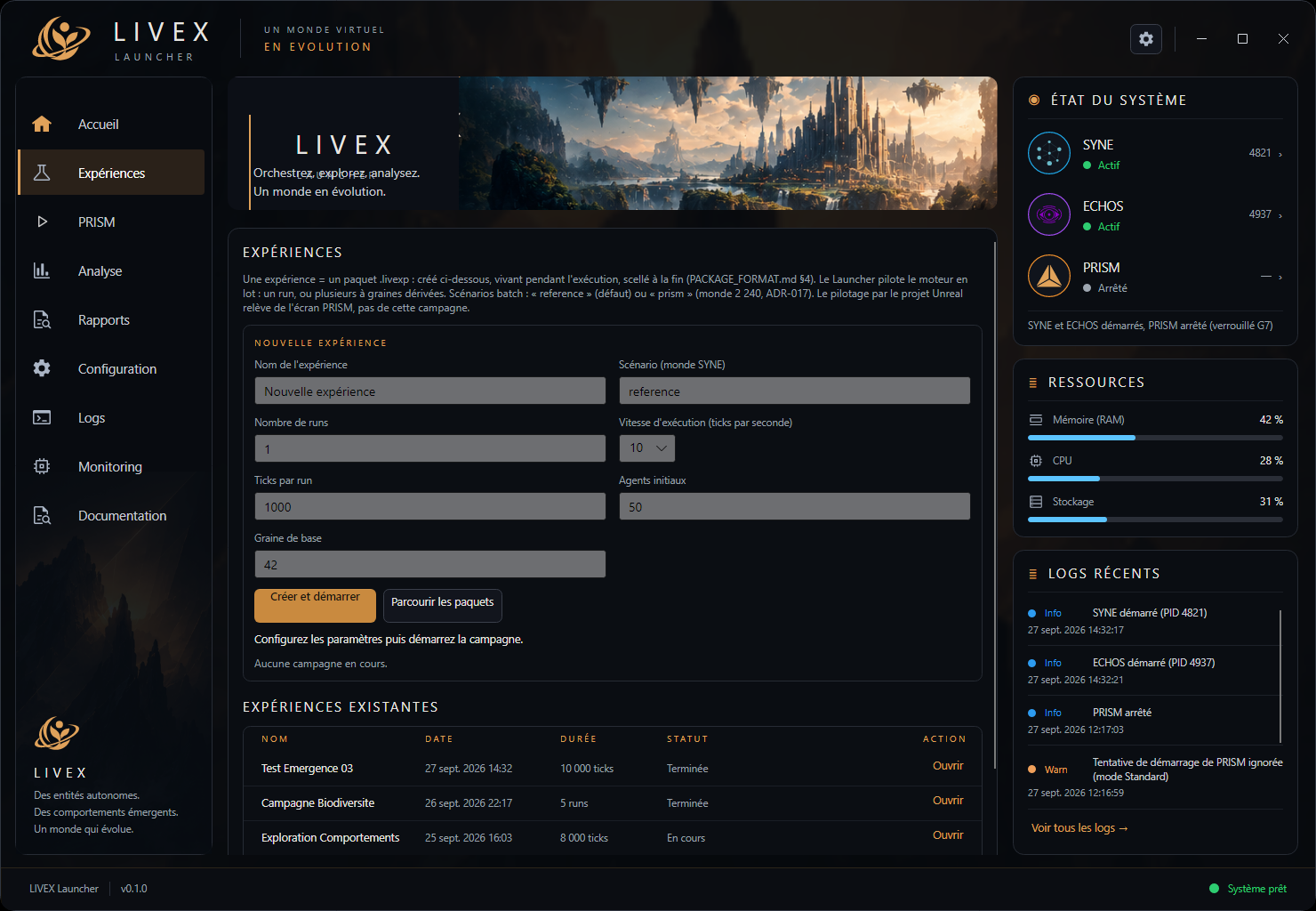Screen dimensions: 1316x911
Task: Expand ECHOS details with the 4937 chevron
Action: (x=1280, y=215)
